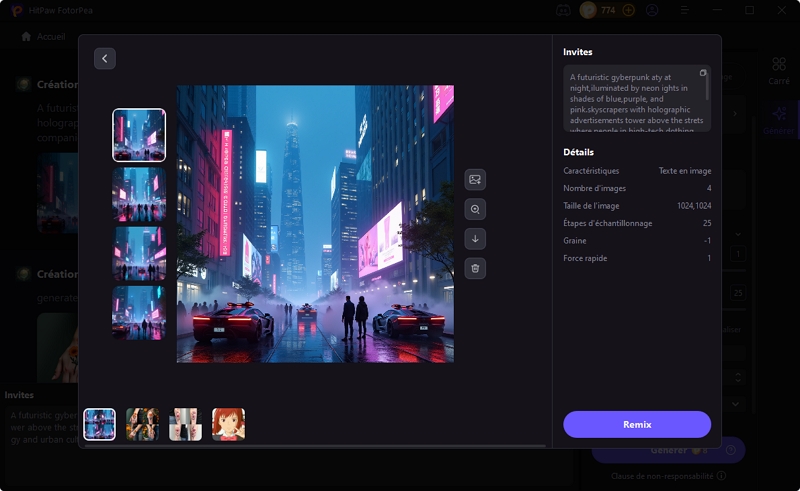Click the large cyberpunk city preview image
This screenshot has width=800, height=491.
tap(315, 224)
